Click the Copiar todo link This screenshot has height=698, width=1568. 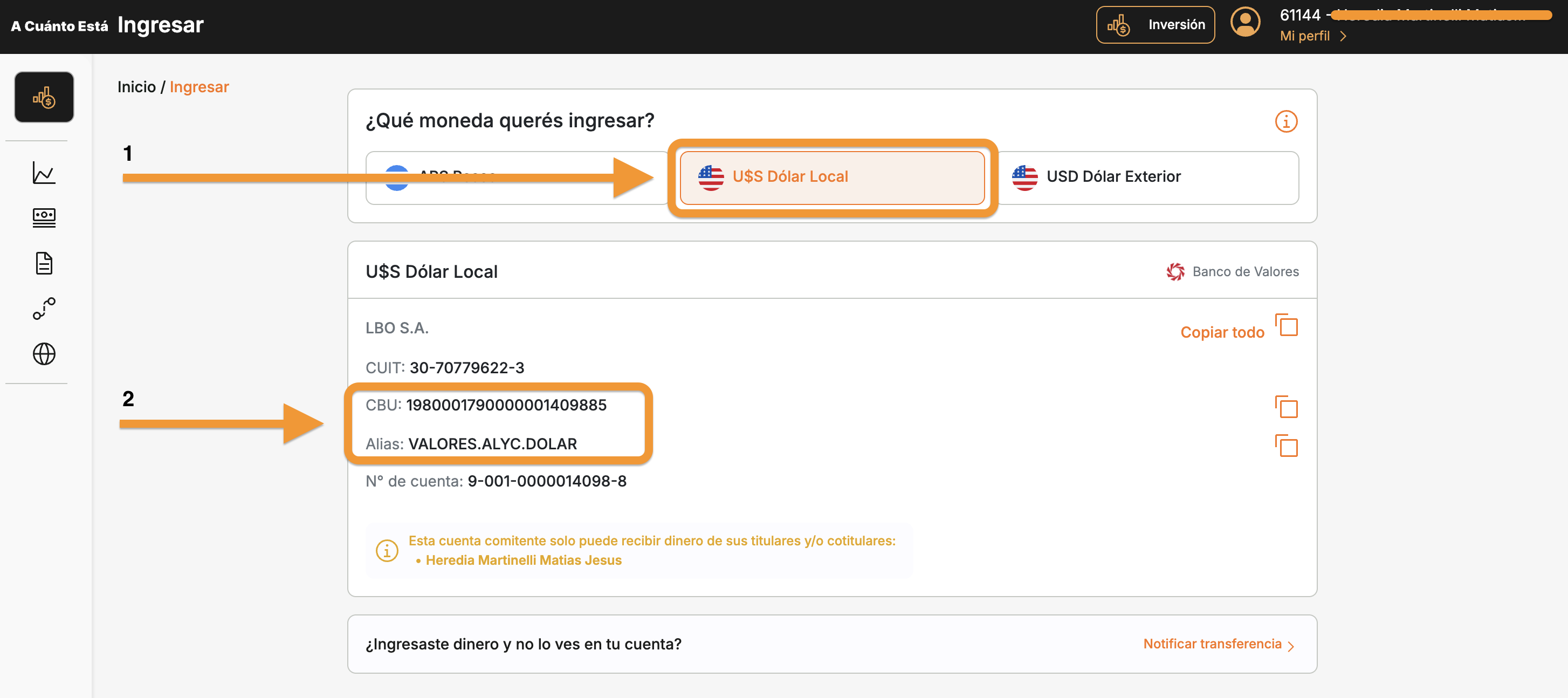[1222, 332]
